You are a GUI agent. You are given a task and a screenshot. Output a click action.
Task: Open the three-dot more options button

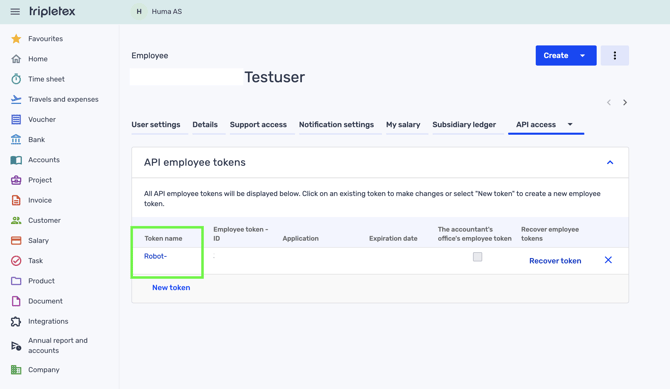click(x=614, y=56)
